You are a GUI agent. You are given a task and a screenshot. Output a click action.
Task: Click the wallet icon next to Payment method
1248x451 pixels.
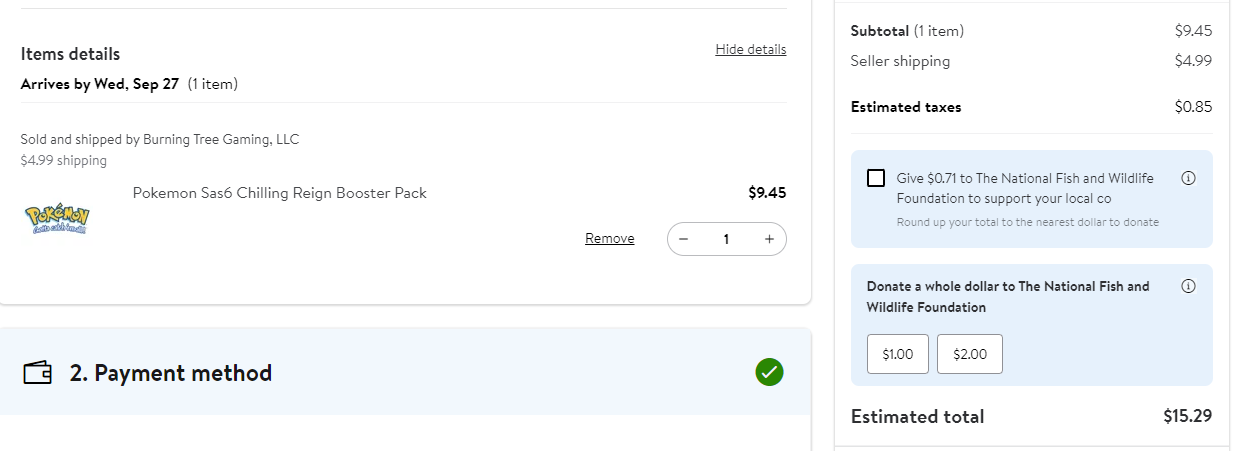tap(38, 373)
